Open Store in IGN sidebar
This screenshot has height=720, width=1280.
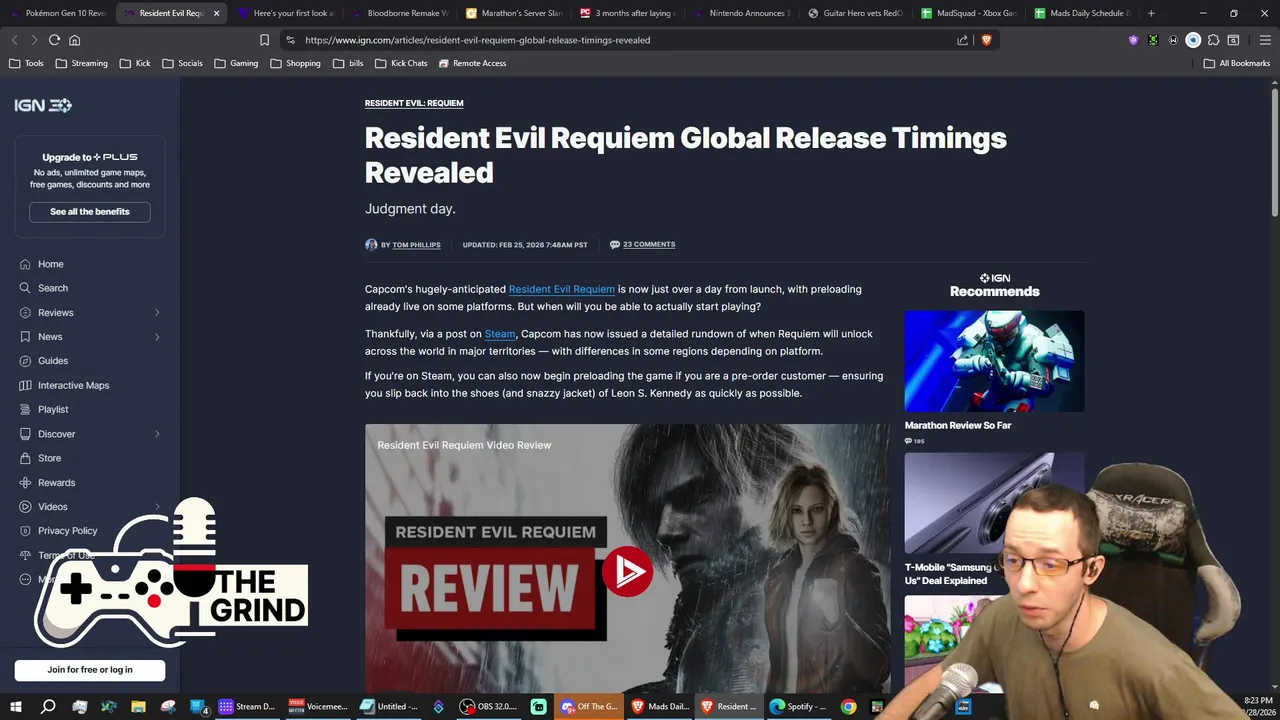(49, 458)
